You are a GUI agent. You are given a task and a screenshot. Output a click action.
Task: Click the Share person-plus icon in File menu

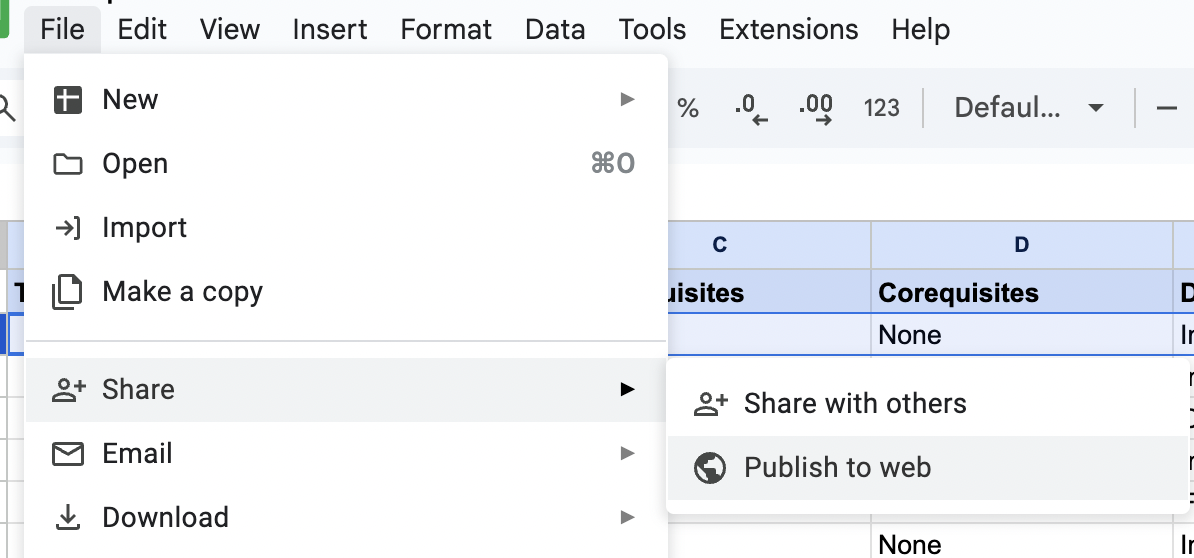point(69,390)
